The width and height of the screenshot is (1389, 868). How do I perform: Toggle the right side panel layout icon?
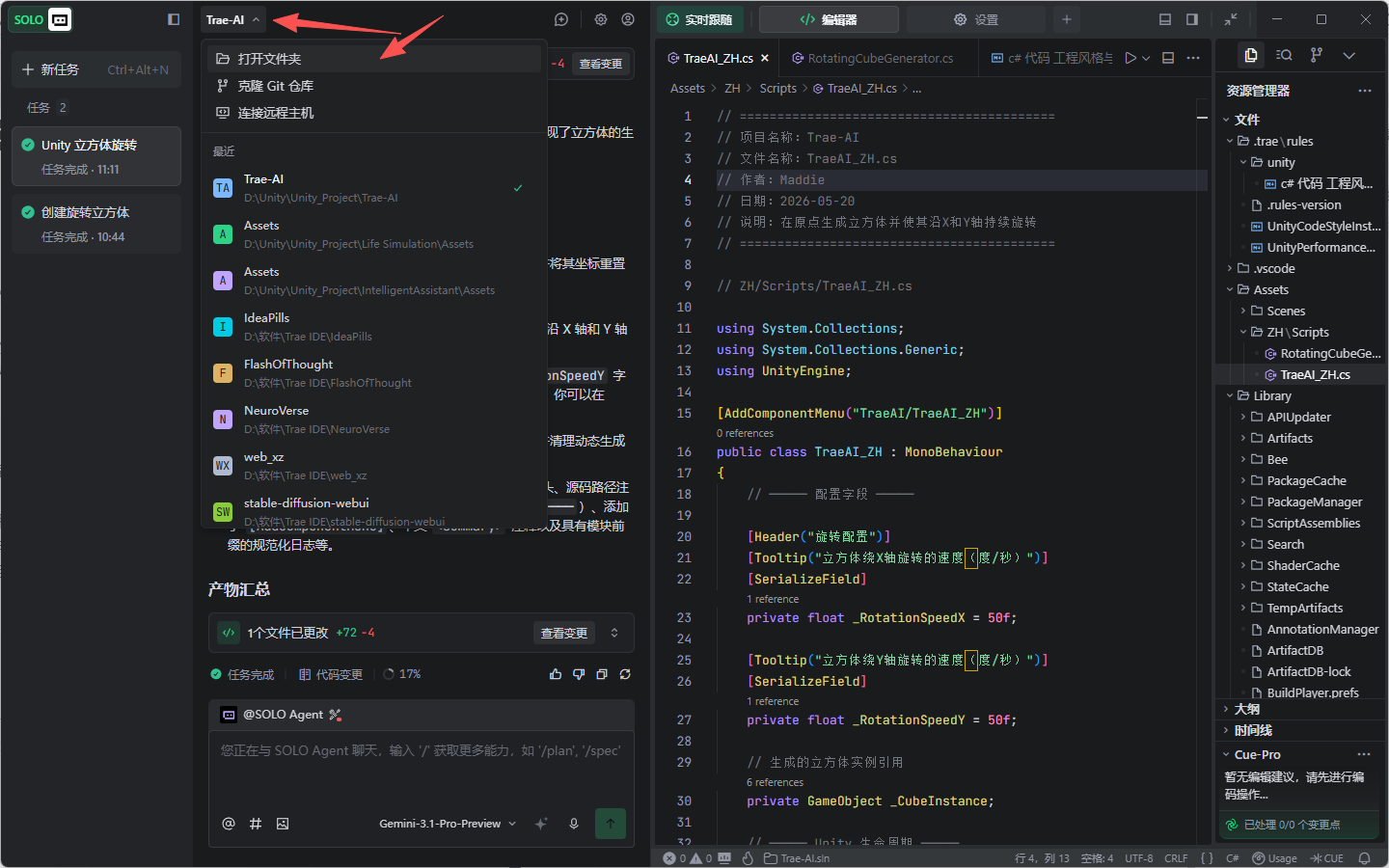click(x=1192, y=19)
